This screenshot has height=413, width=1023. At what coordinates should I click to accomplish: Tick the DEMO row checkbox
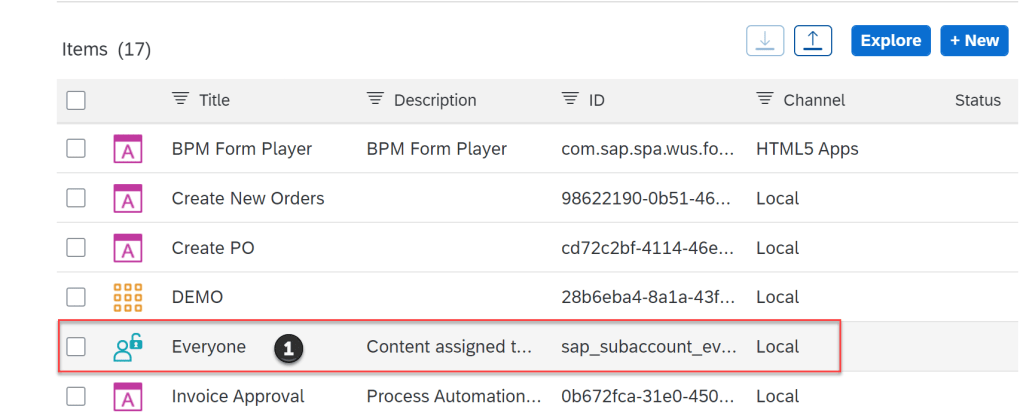click(76, 297)
